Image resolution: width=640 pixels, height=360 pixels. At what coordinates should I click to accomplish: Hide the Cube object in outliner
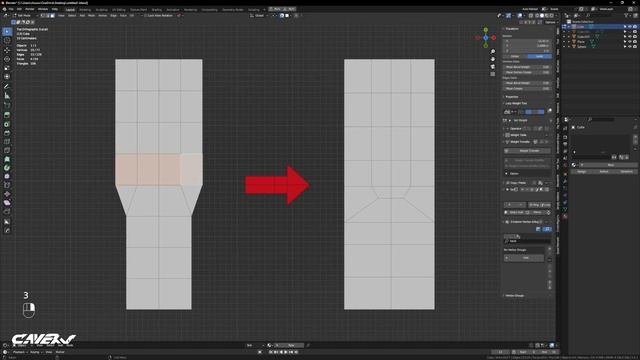[629, 27]
